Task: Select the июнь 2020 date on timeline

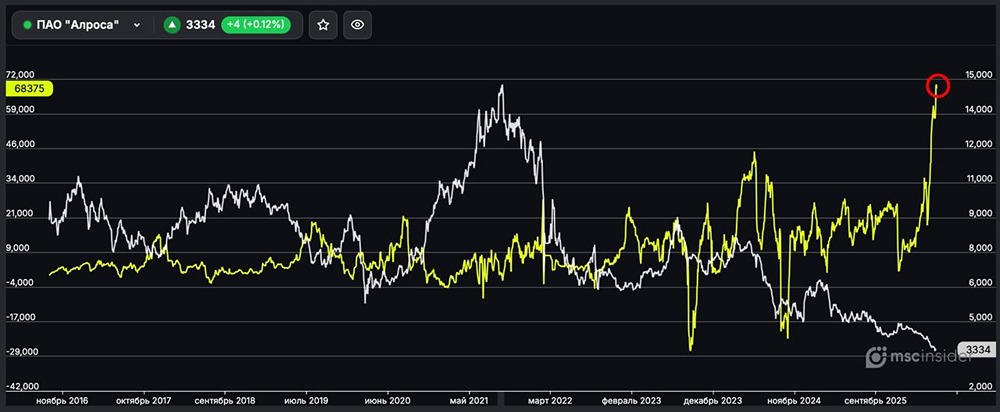Action: tap(387, 401)
